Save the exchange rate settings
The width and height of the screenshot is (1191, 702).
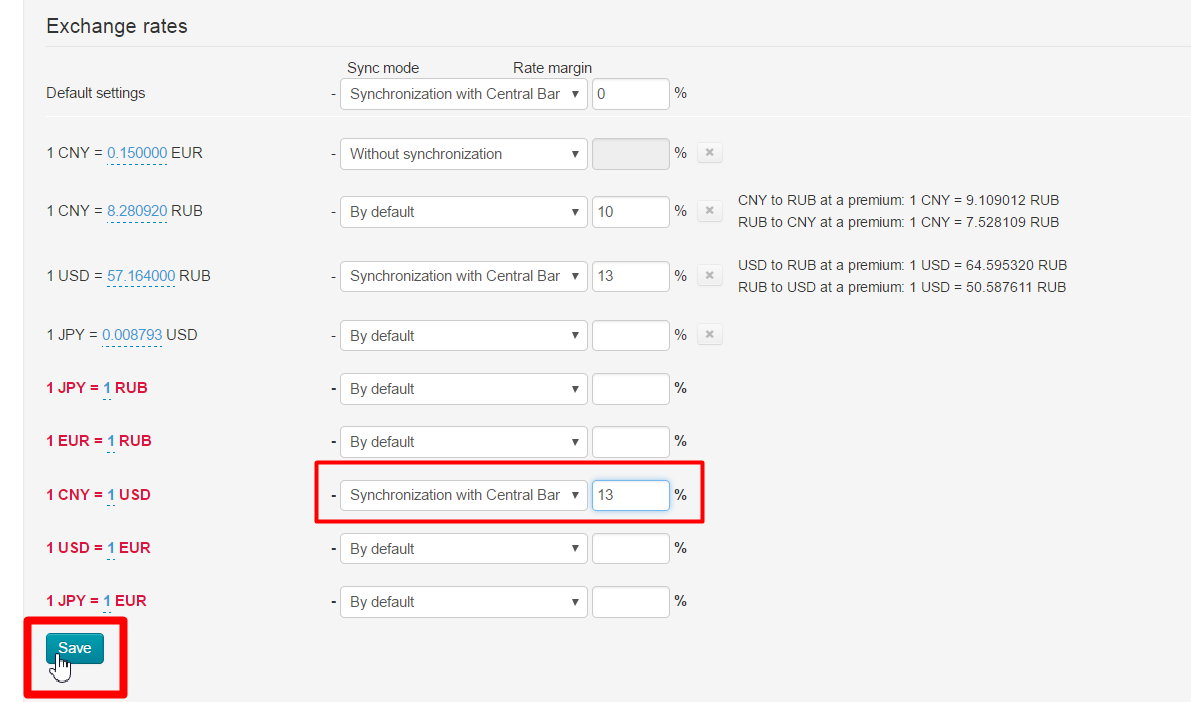[74, 648]
